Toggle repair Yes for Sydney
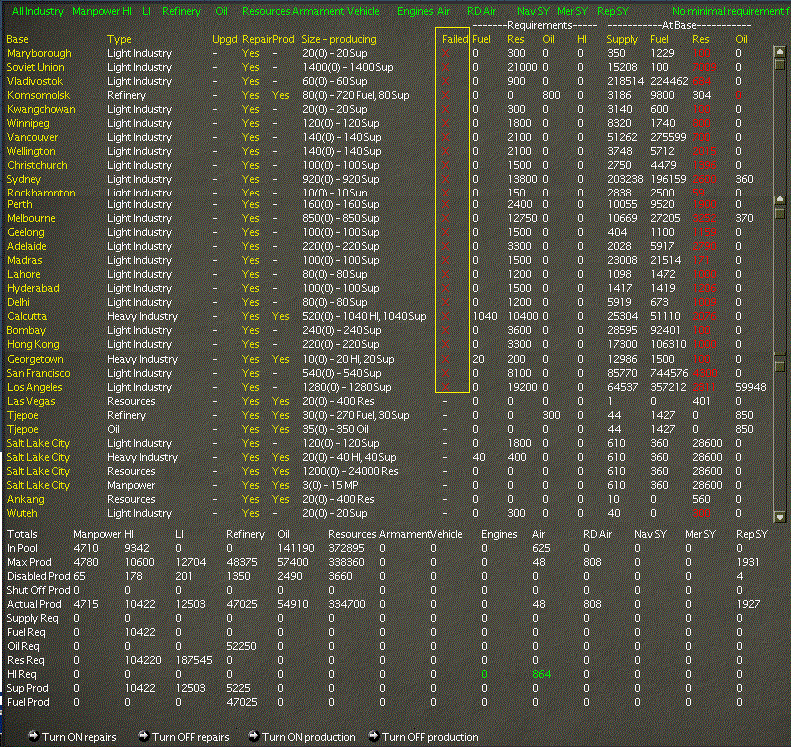791x747 pixels. [250, 179]
